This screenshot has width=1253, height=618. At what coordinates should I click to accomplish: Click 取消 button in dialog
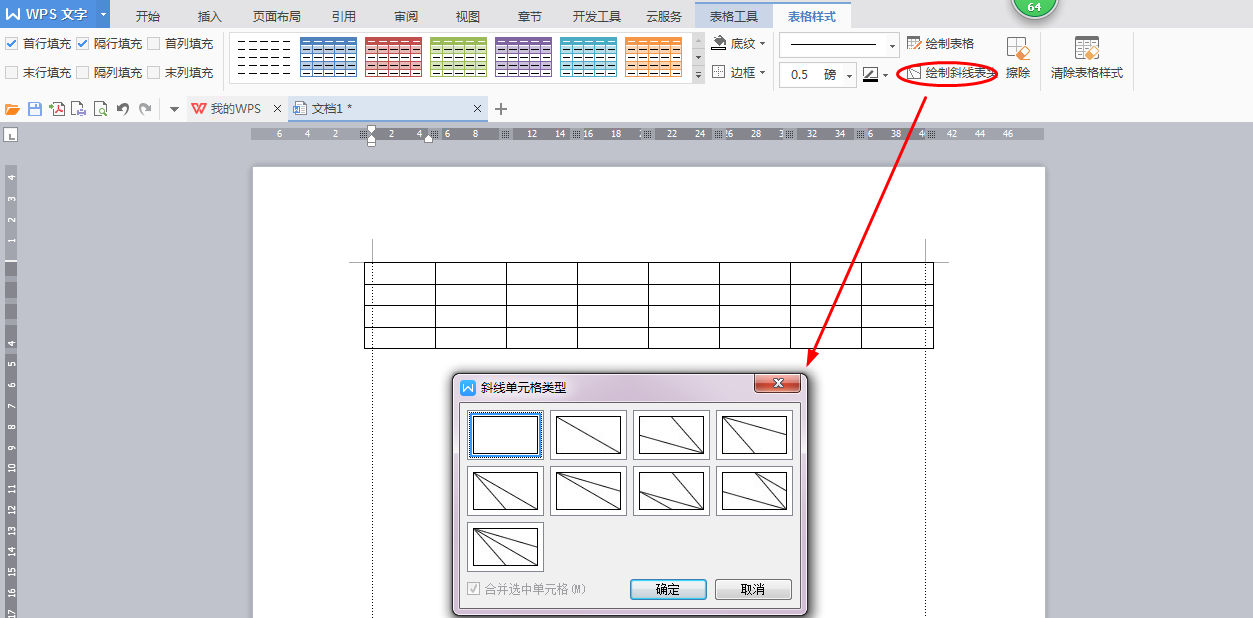[x=753, y=590]
